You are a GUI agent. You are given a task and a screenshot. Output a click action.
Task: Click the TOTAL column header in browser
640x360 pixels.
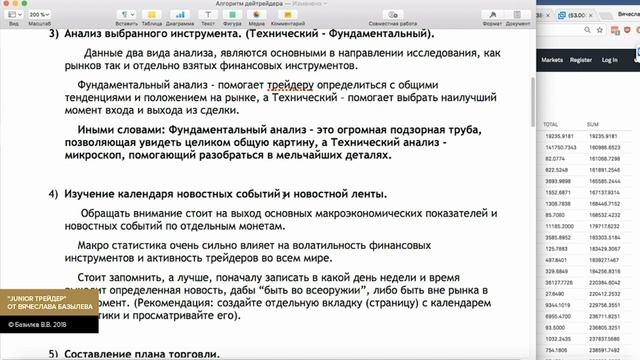pos(550,124)
